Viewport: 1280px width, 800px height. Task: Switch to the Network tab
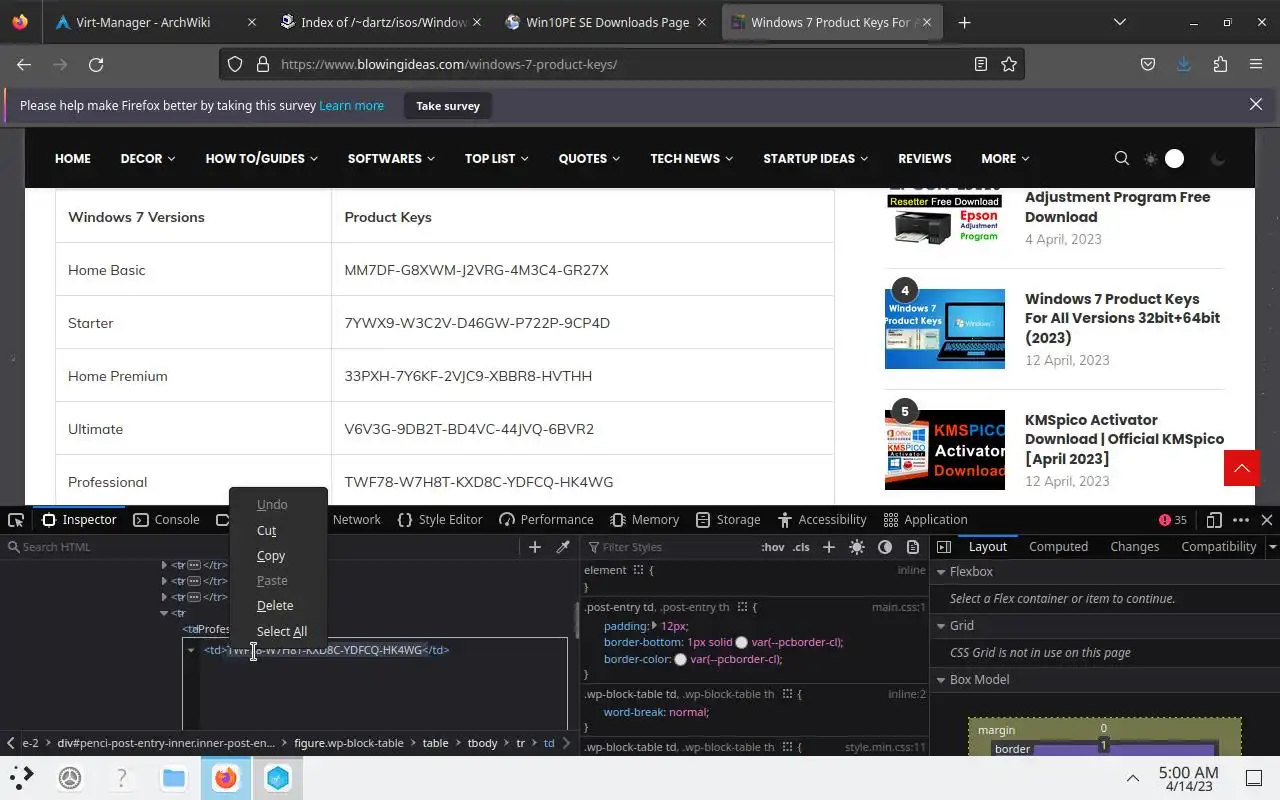point(357,520)
